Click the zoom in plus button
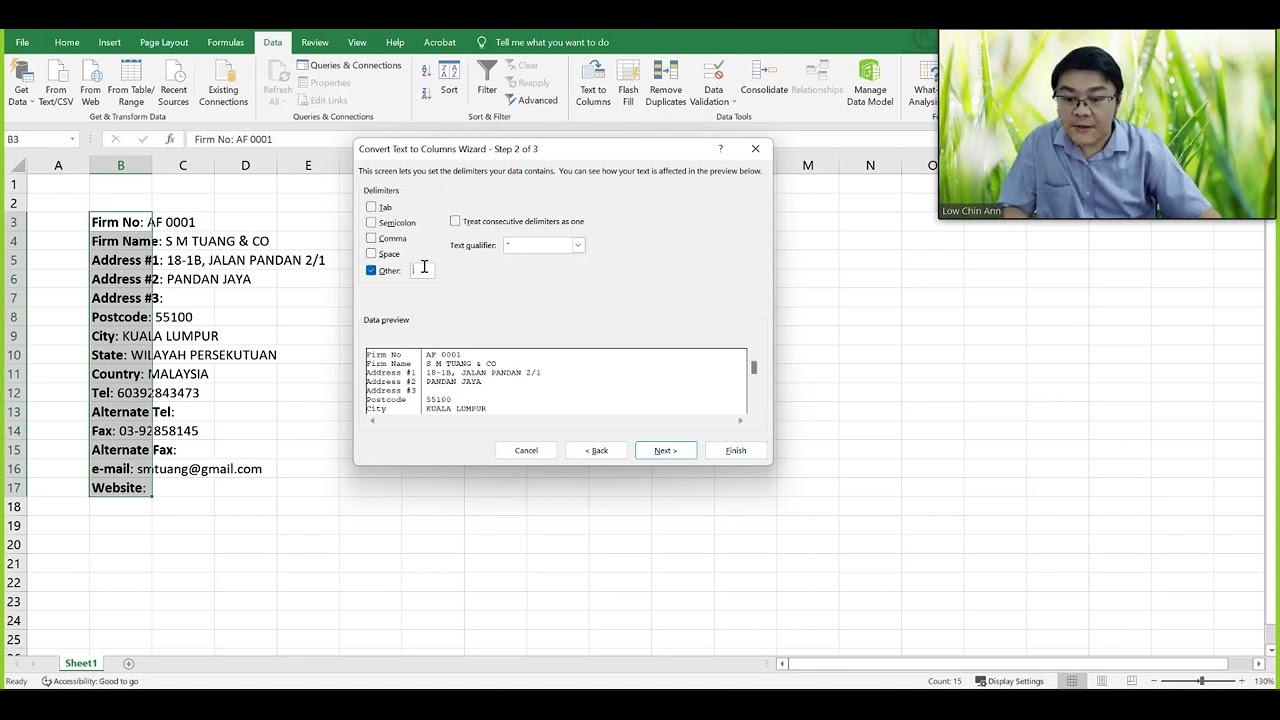Screen dimensions: 1280x720 (1242, 681)
